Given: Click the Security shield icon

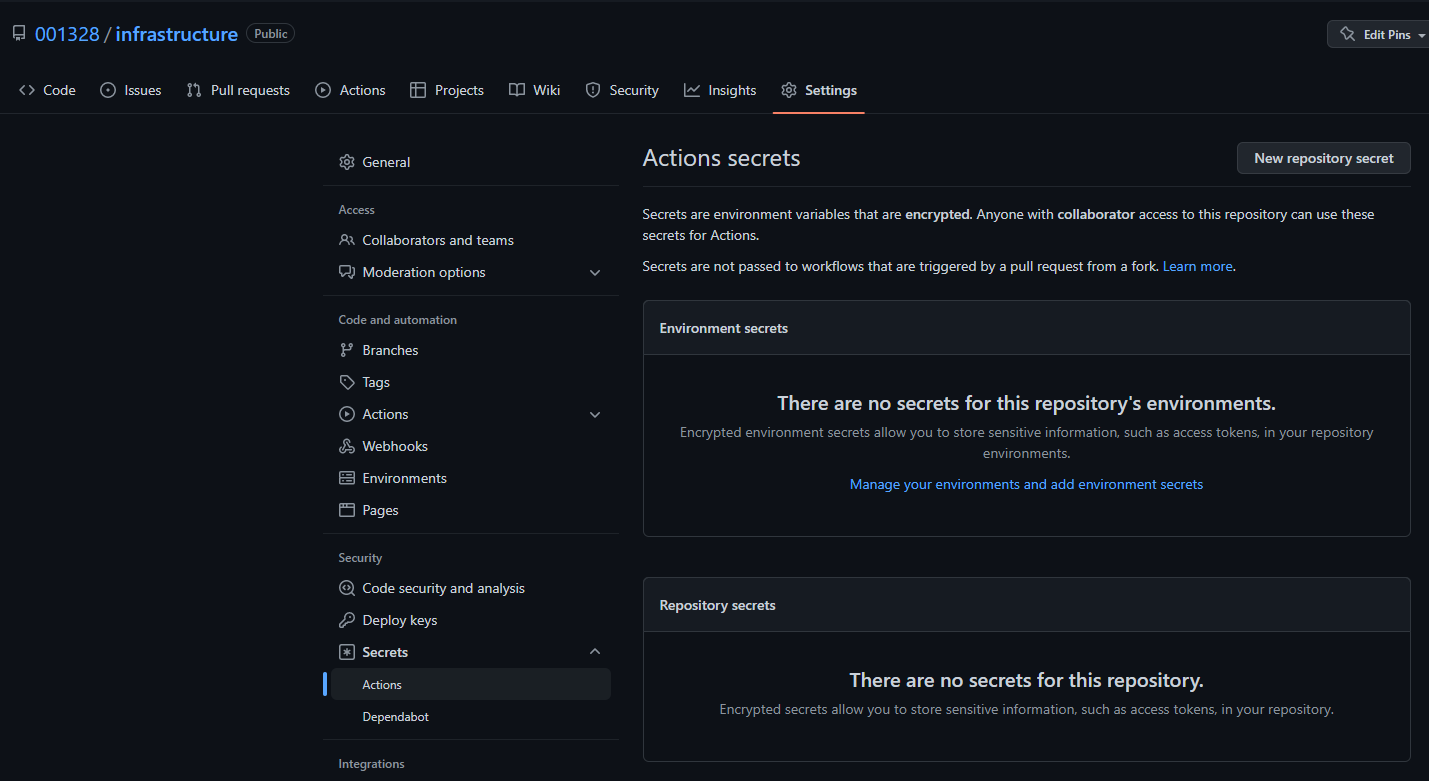Looking at the screenshot, I should [x=593, y=90].
